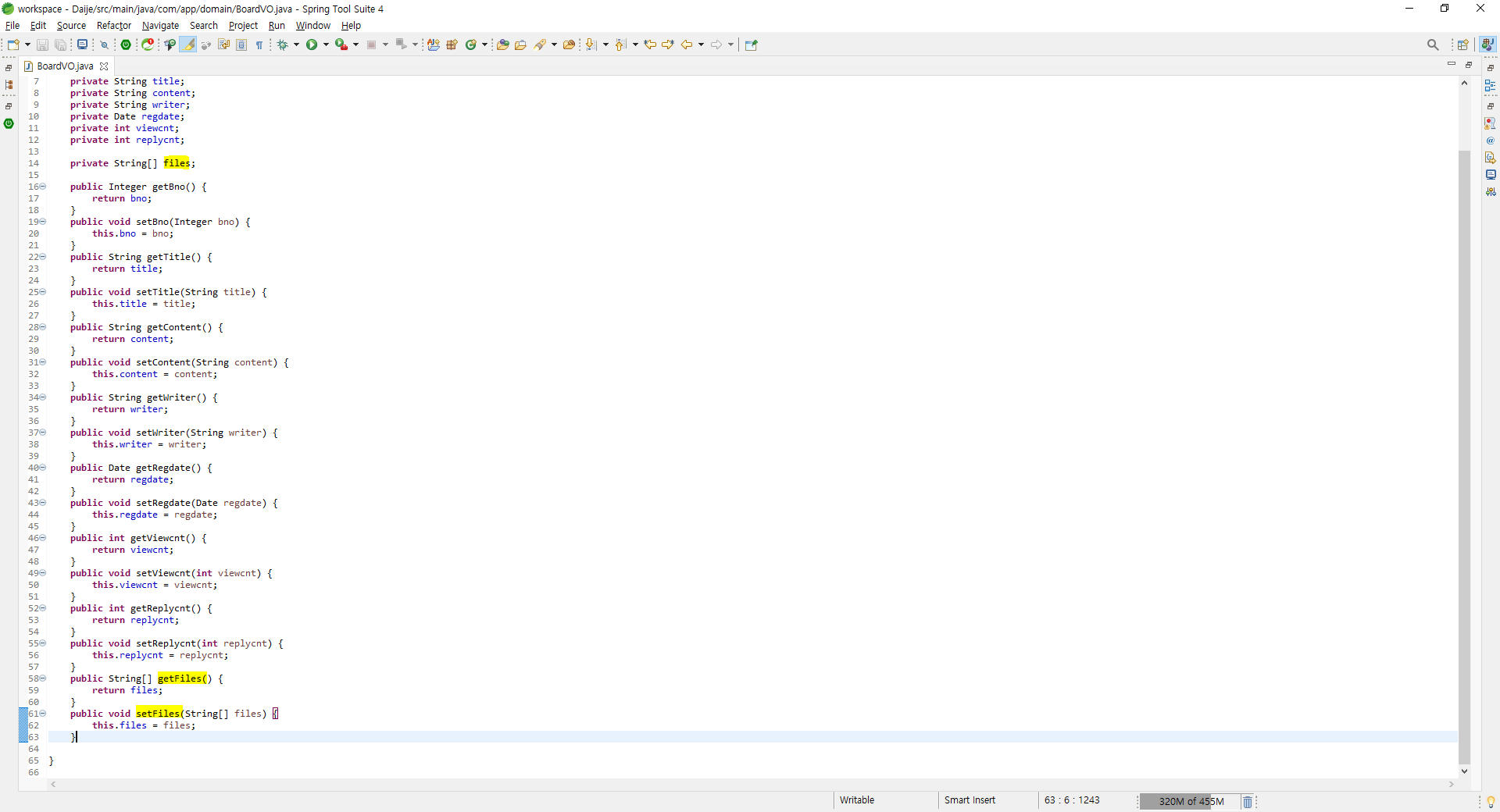The image size is (1500, 812).
Task: Toggle Show Whitespace Characters pilcrow icon
Action: (x=259, y=45)
